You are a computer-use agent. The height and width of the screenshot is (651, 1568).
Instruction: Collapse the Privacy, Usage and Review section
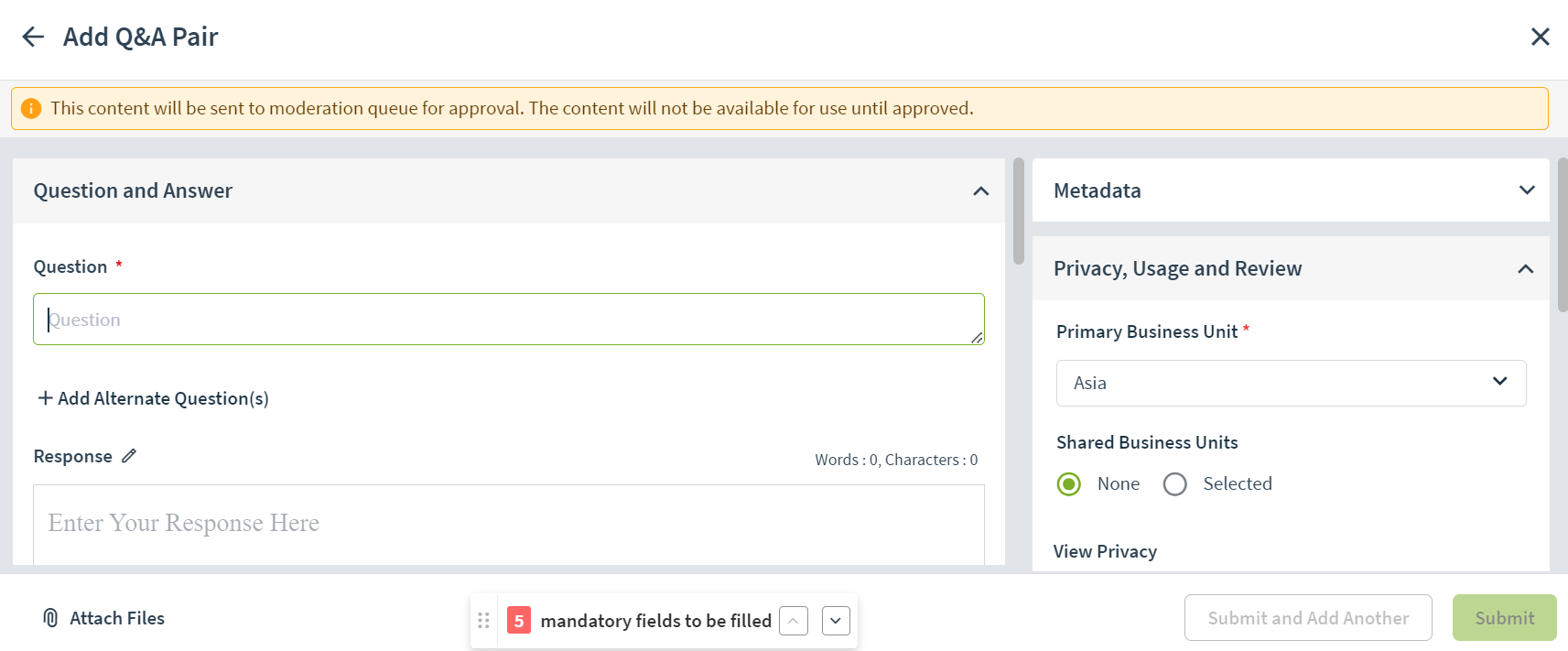click(1526, 268)
